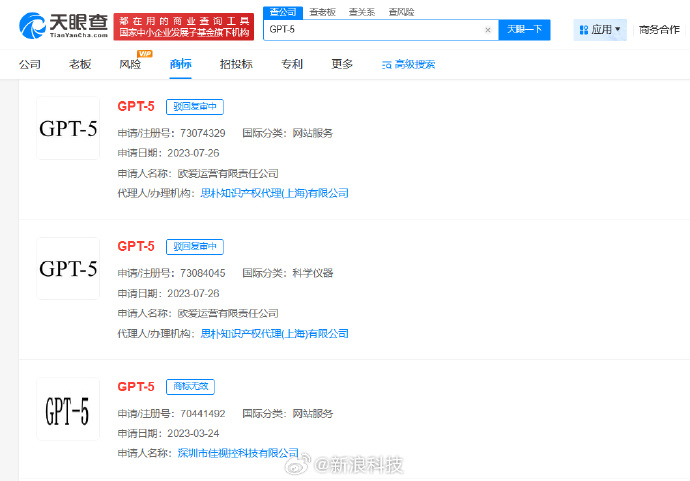Click the TianYanCha logo

64,26
